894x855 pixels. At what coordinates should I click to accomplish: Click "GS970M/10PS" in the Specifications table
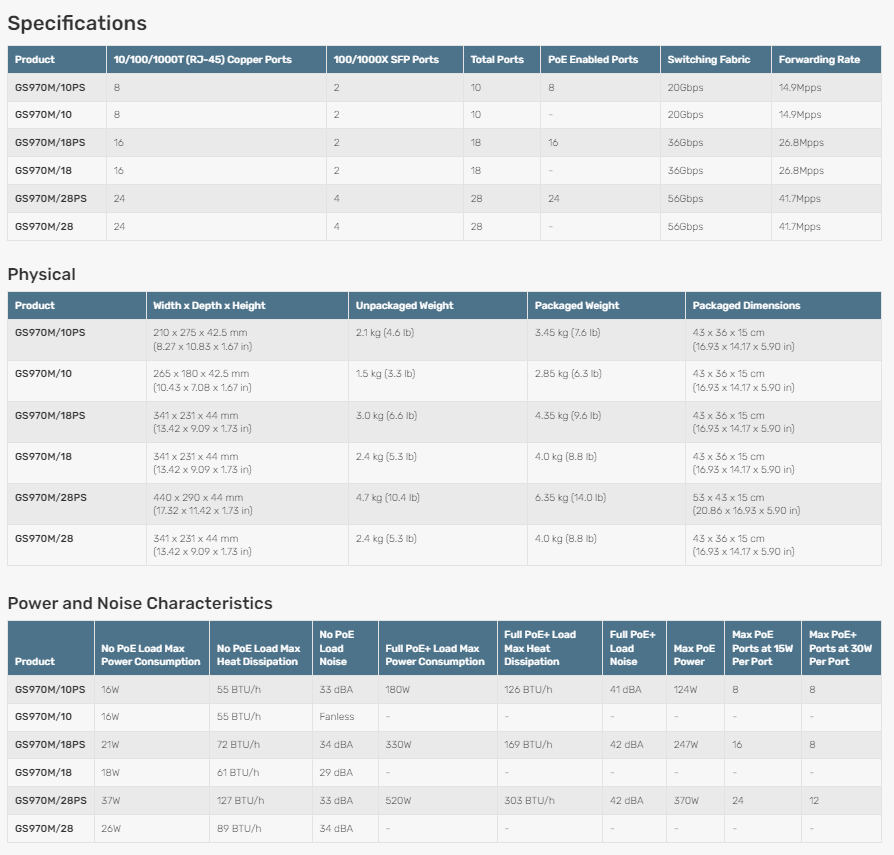pos(50,88)
